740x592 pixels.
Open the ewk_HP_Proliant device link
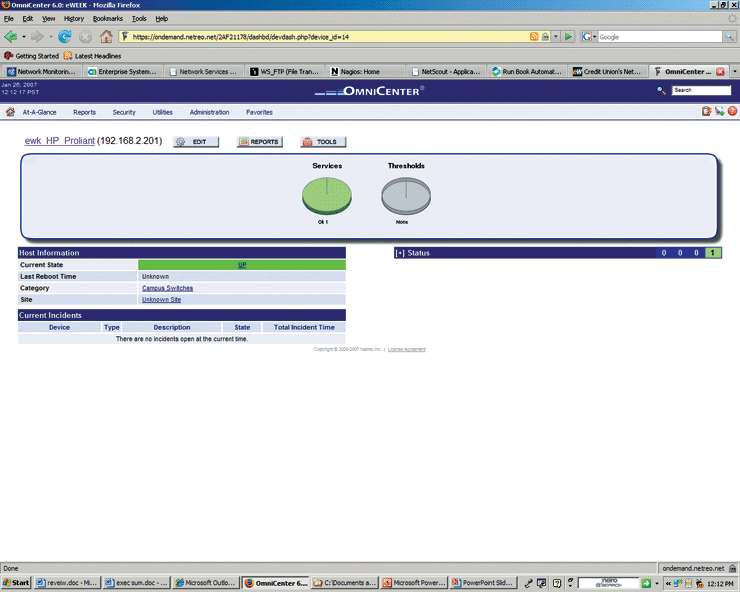59,141
